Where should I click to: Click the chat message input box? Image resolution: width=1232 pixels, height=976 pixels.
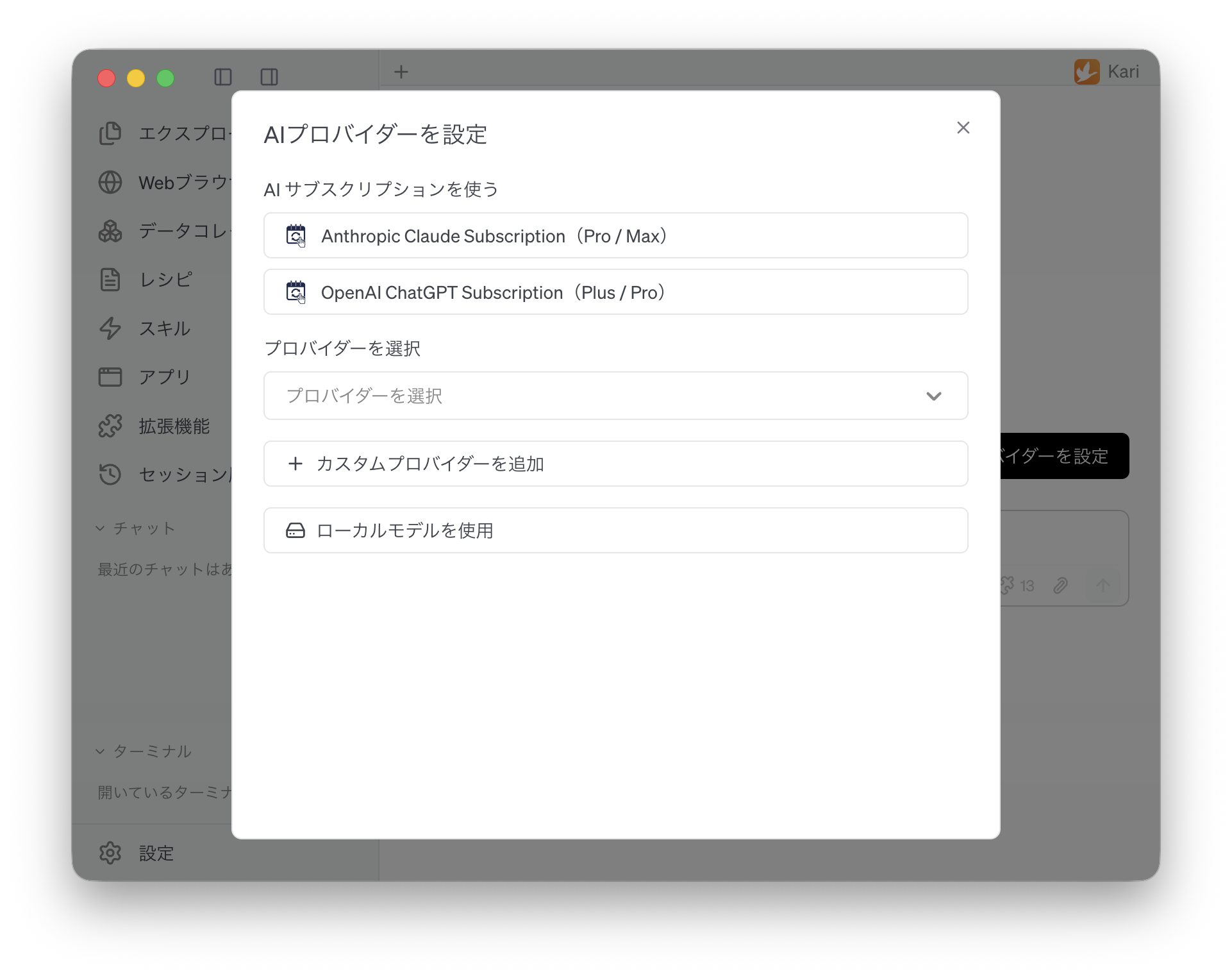pyautogui.click(x=1065, y=539)
